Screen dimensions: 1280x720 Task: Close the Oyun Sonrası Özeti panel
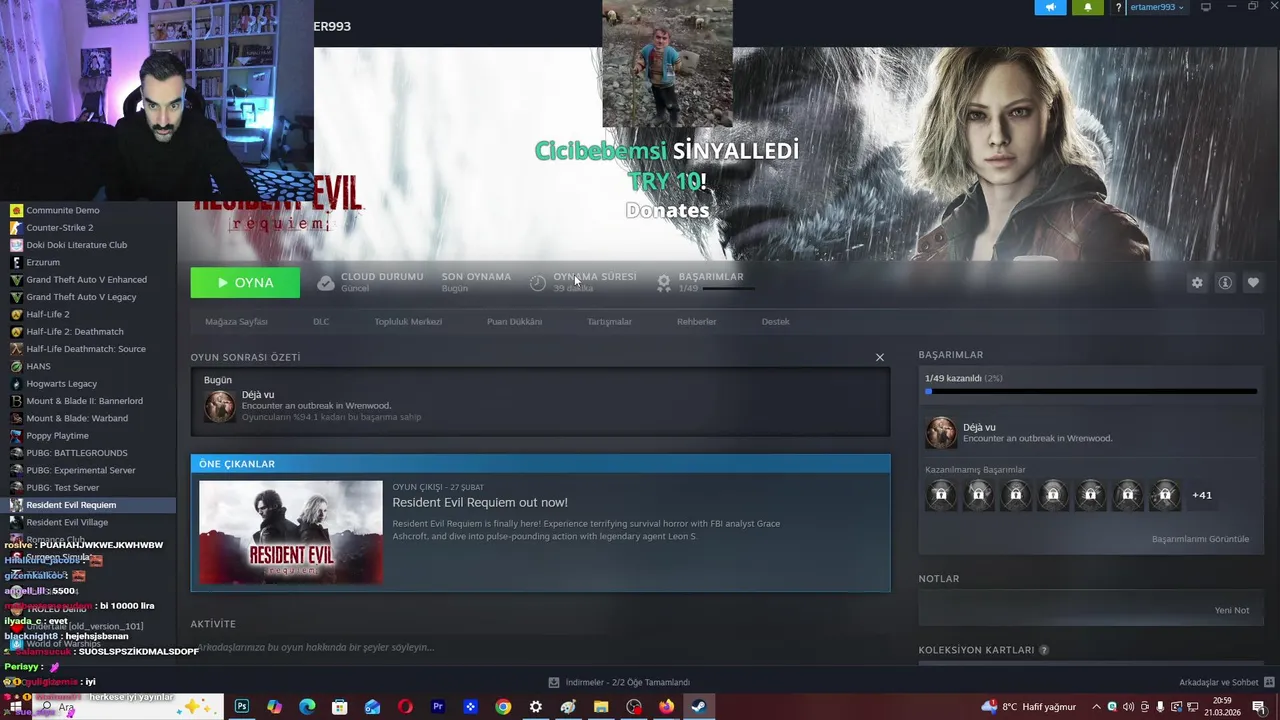pyautogui.click(x=880, y=357)
